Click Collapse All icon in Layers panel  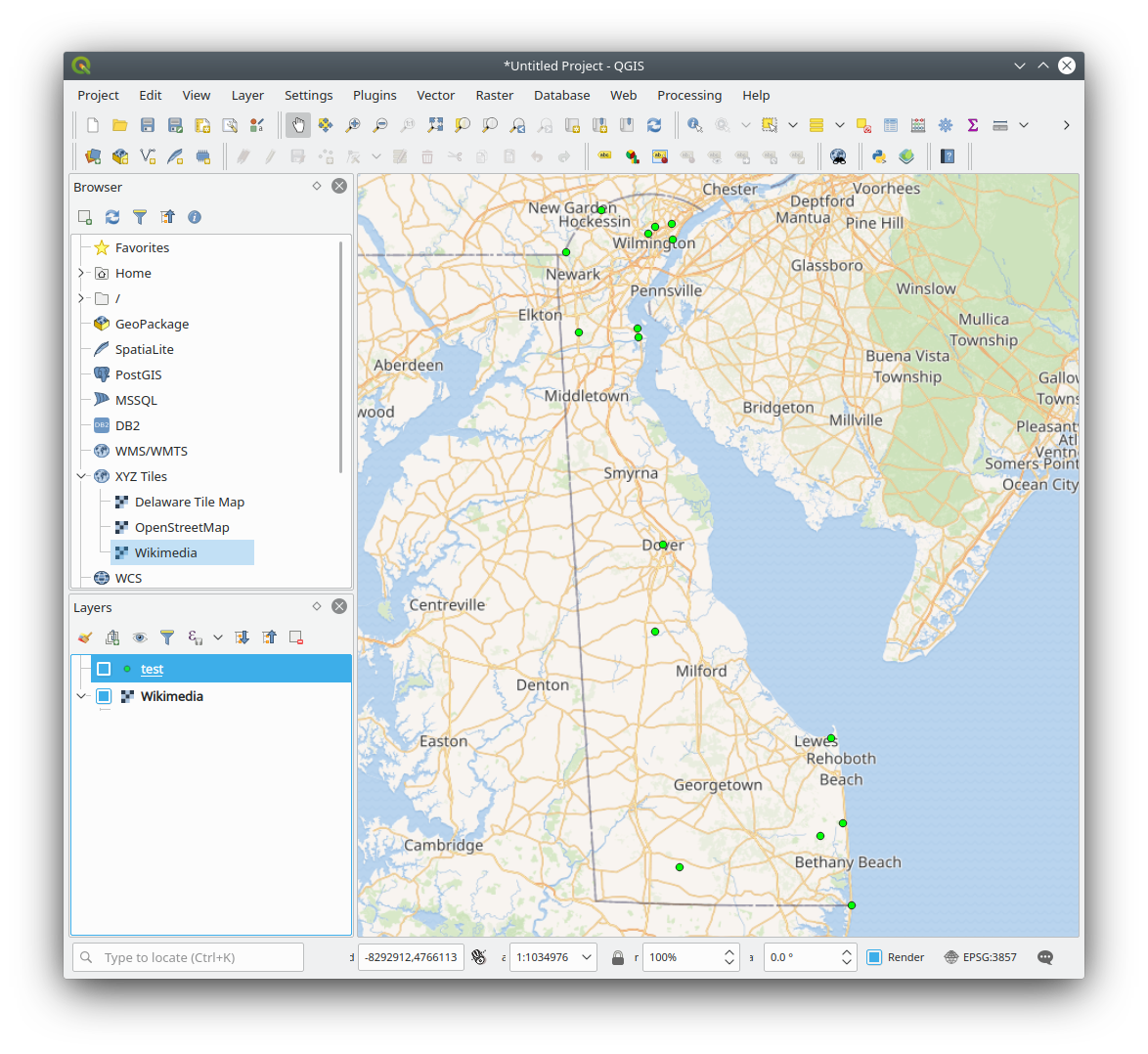[x=270, y=637]
